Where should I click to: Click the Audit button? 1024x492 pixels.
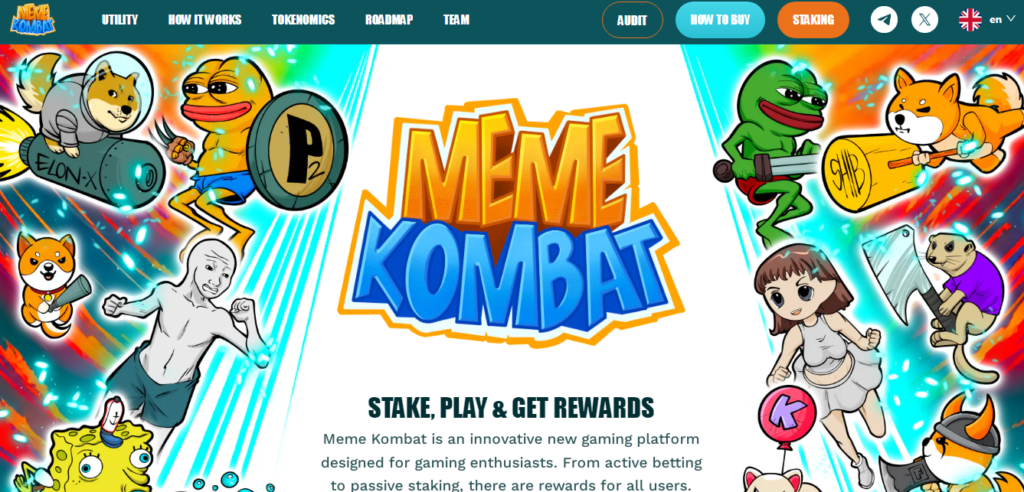[x=632, y=20]
